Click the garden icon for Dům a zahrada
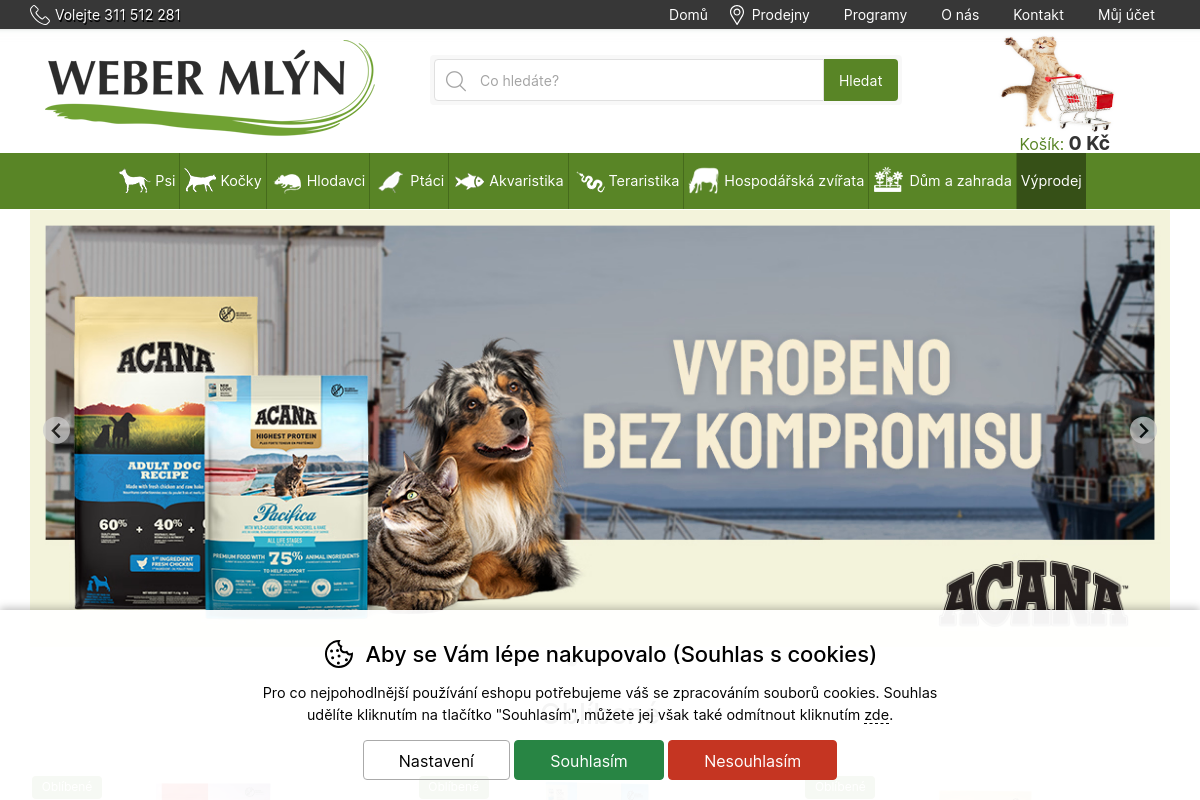Screen dimensions: 1200x800 (x=888, y=180)
